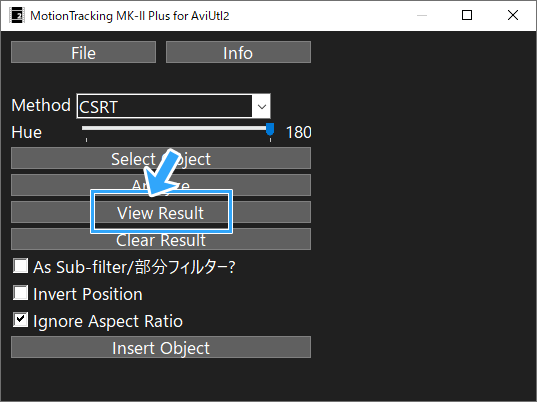Click the window title bar text
This screenshot has height=402, width=537.
[x=129, y=16]
